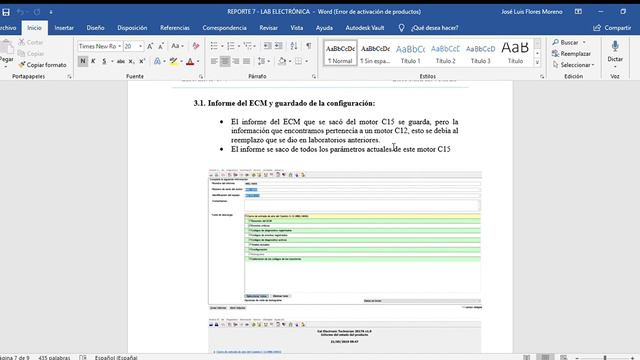Switch to the Vista tab
Screen dimensions: 640x360
tap(297, 28)
